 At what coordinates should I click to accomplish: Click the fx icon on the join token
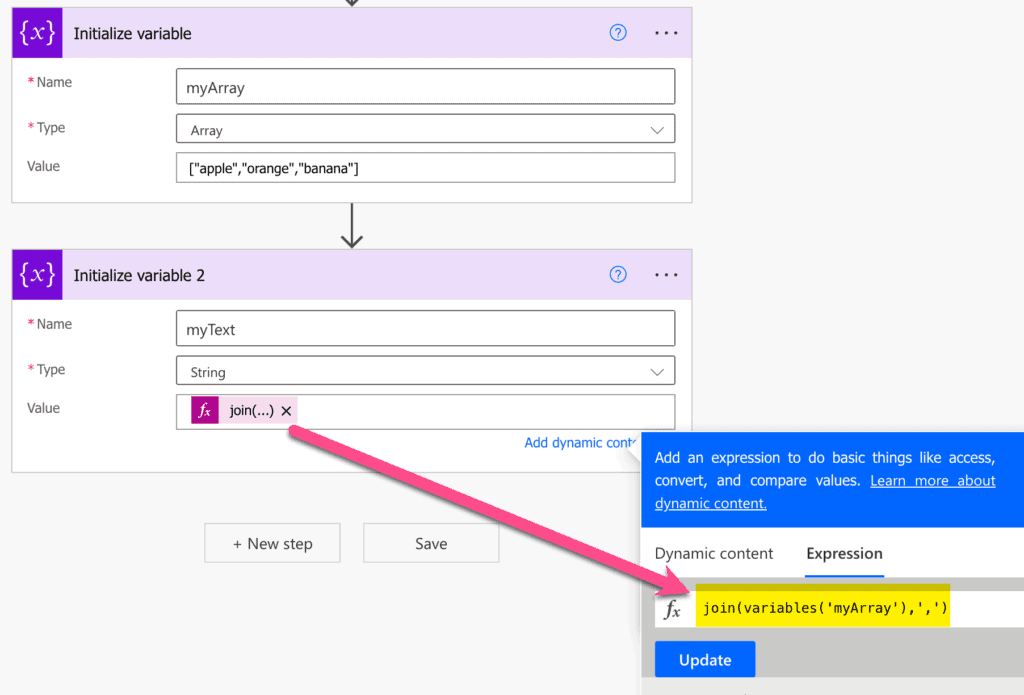click(x=204, y=410)
